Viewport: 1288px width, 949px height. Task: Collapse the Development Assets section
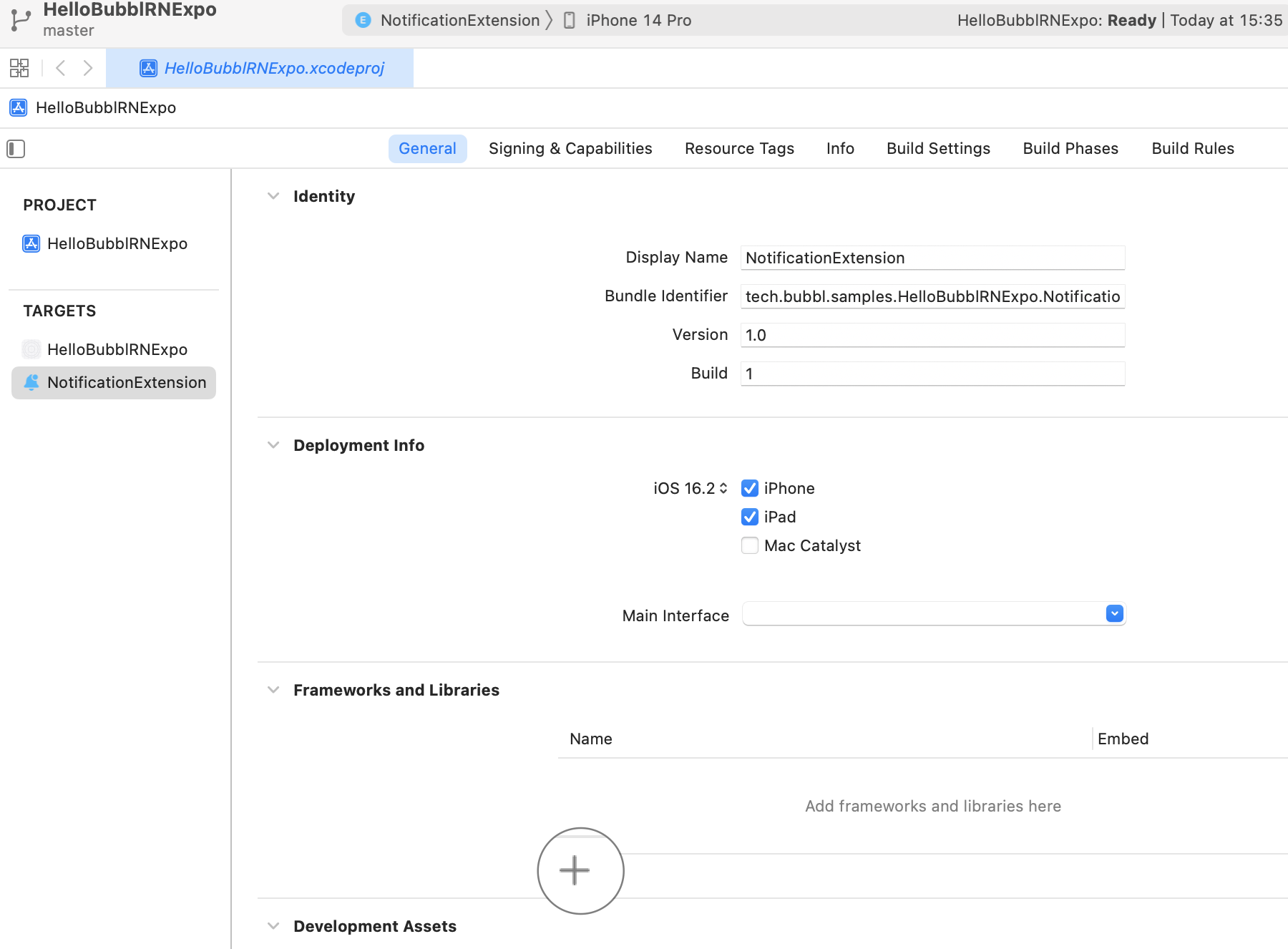(x=273, y=926)
